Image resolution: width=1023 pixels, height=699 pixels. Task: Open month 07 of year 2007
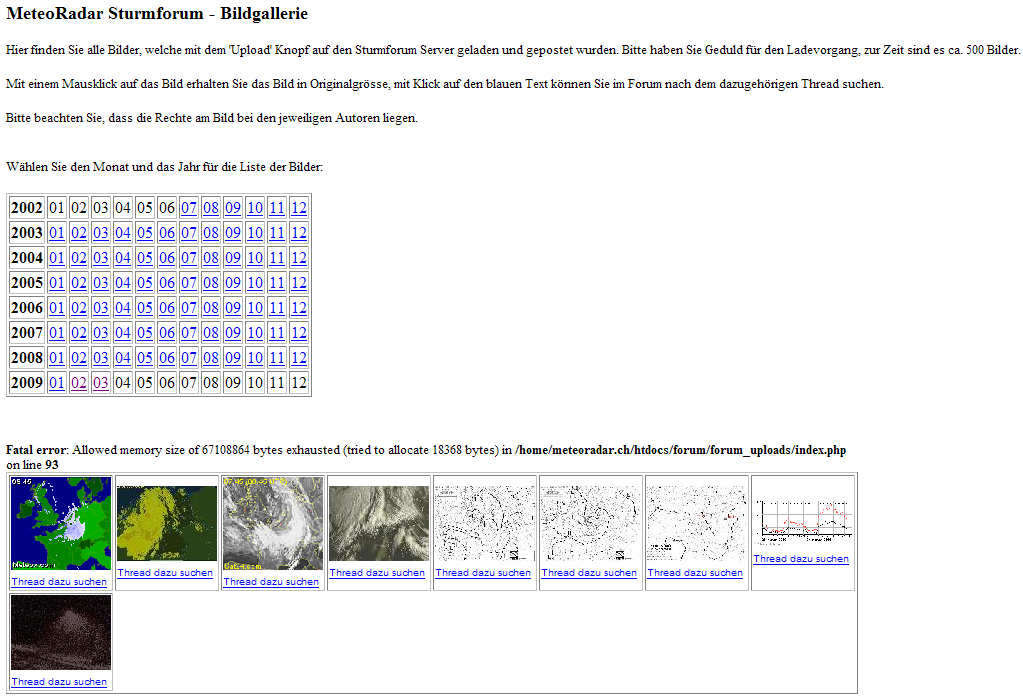pos(189,333)
